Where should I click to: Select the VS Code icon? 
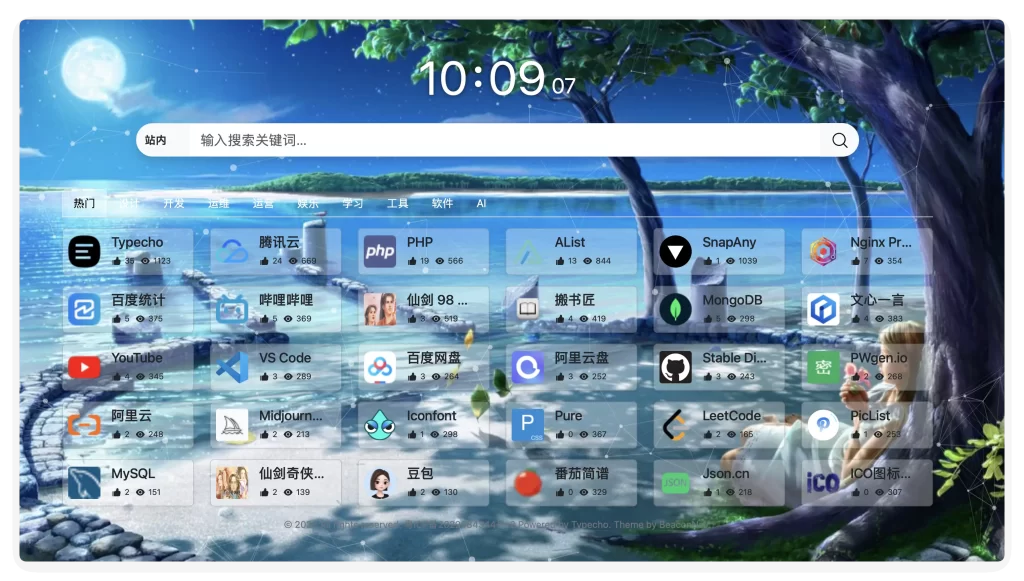pyautogui.click(x=231, y=367)
